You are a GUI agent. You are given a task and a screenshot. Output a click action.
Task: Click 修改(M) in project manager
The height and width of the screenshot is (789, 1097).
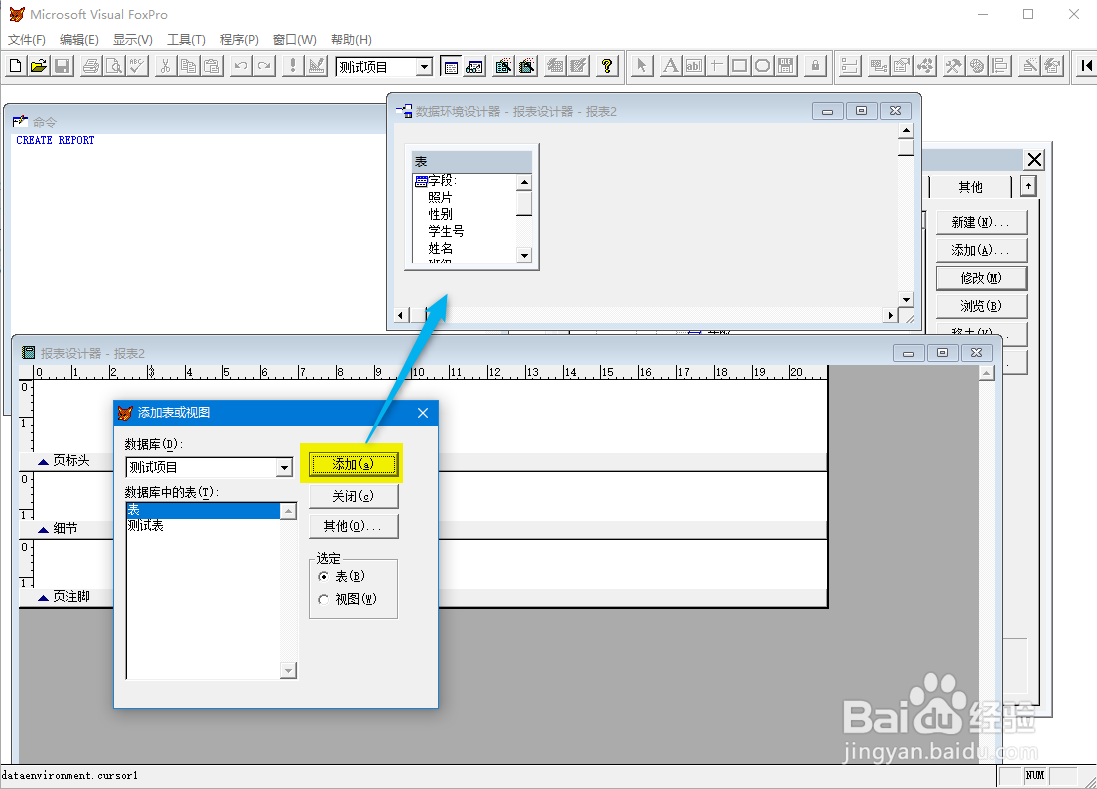point(981,278)
